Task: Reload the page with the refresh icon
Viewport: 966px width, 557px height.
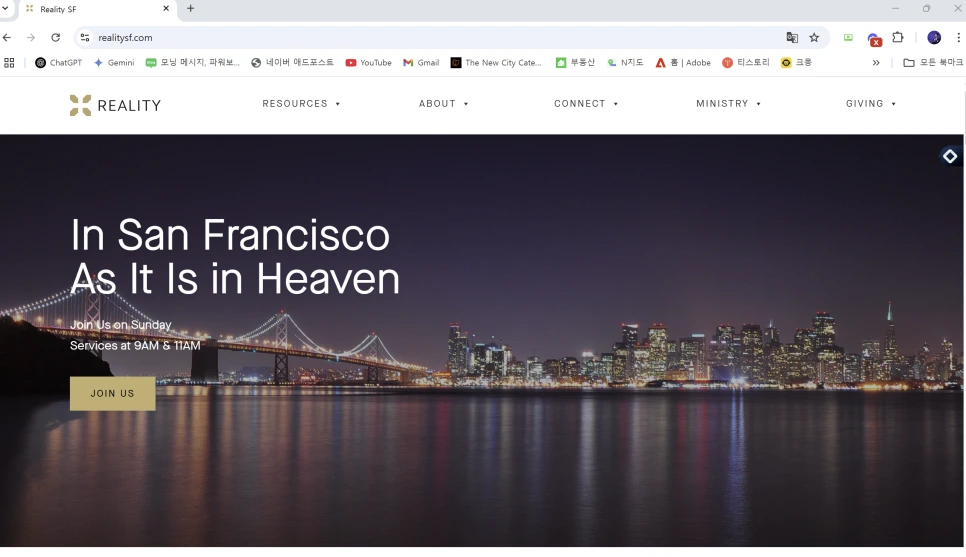Action: click(55, 38)
